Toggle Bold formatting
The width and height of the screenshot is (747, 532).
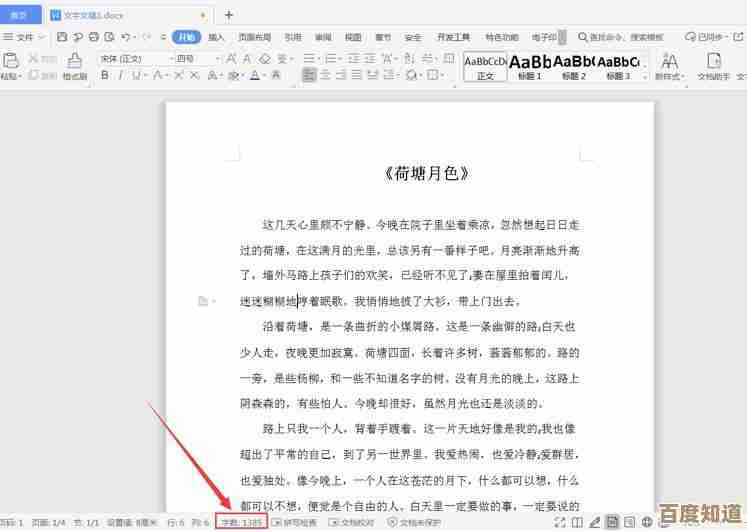pos(105,75)
